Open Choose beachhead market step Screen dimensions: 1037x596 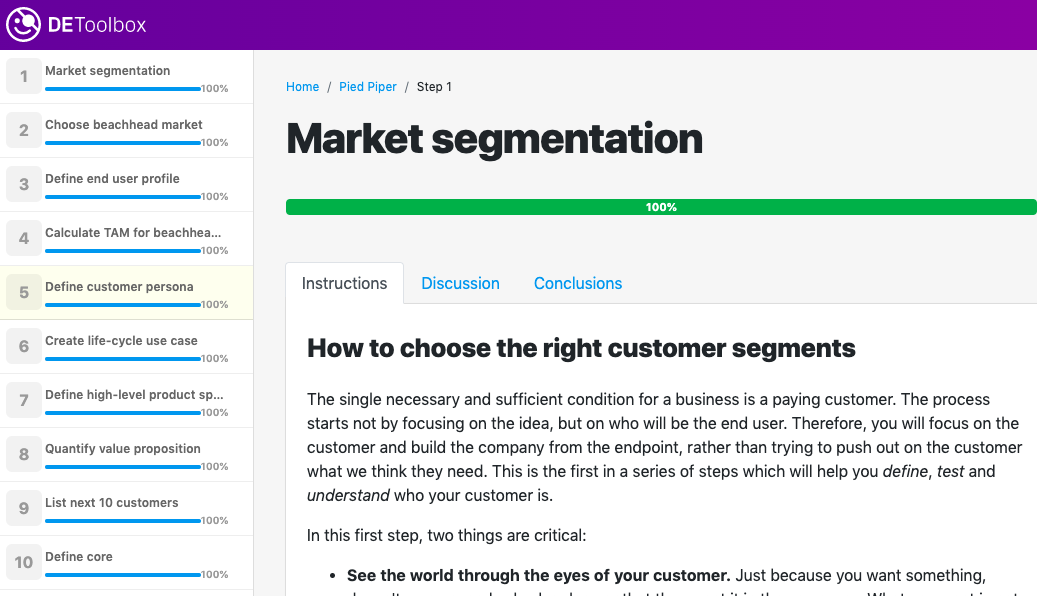124,125
